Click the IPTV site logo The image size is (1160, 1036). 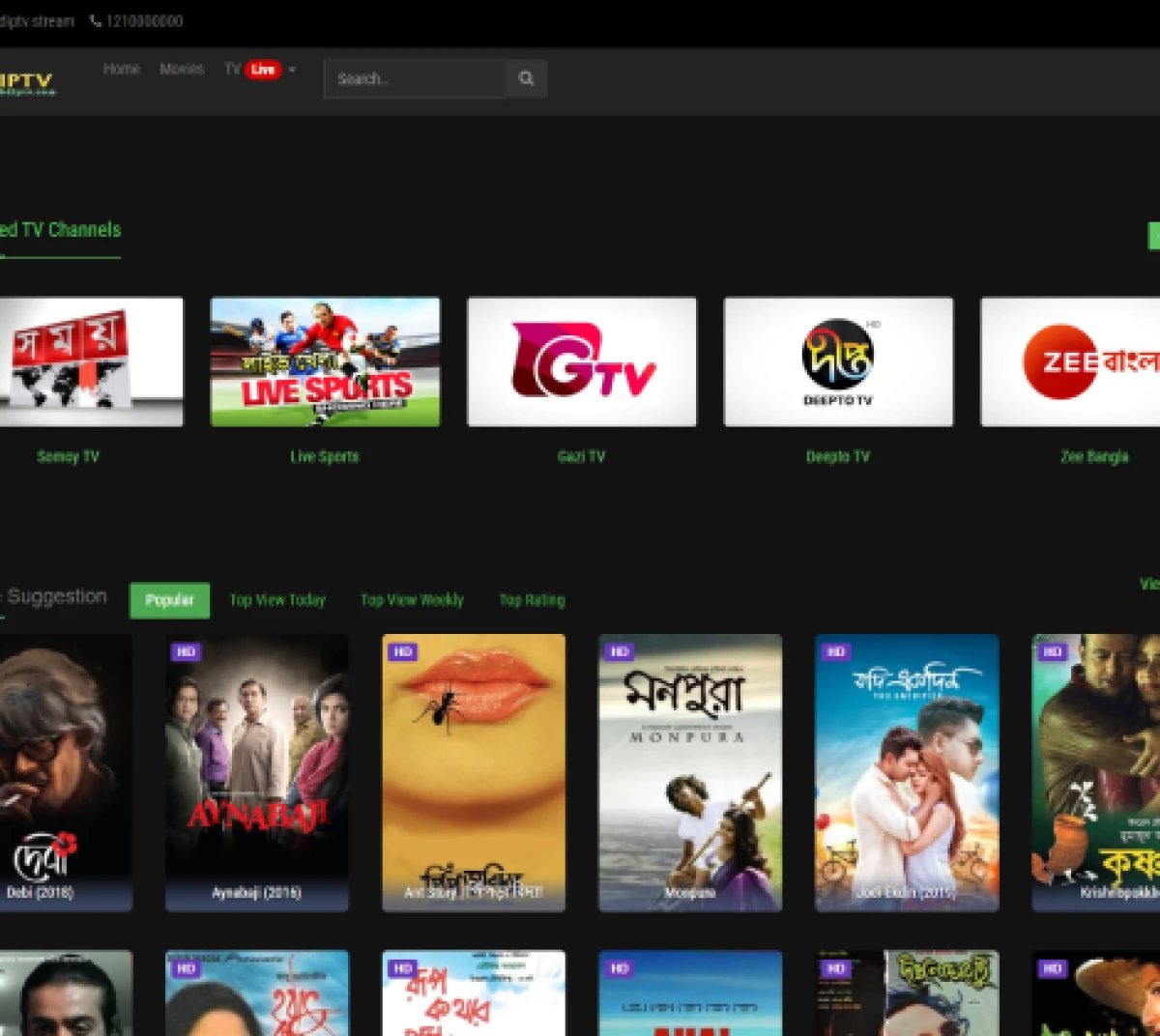[x=27, y=83]
